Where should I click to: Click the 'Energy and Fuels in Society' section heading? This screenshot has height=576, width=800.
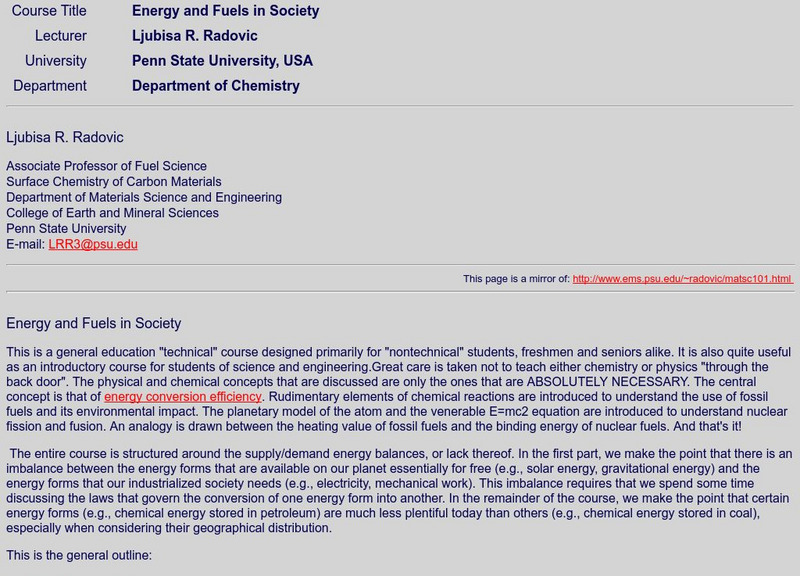94,324
